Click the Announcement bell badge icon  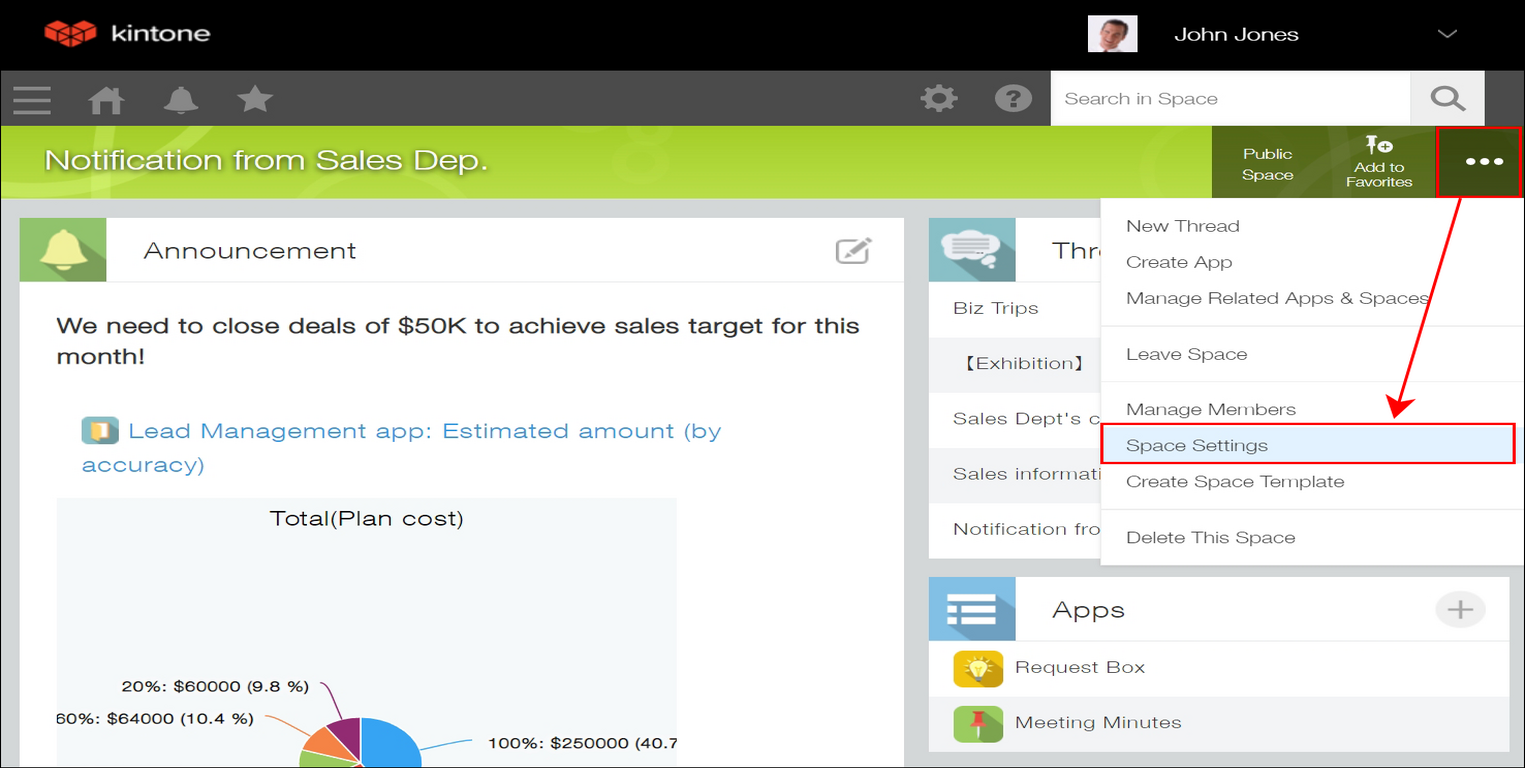tap(62, 250)
